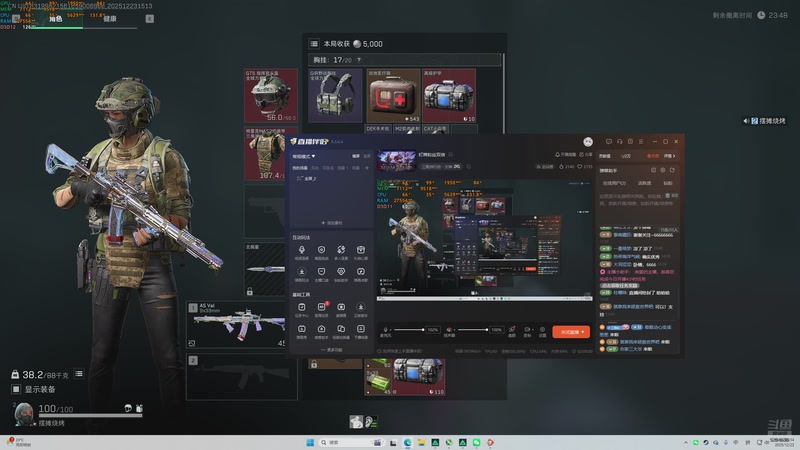Viewport: 800px width, 450px height.
Task: Click the Windows taskbar search box
Action: [352, 442]
